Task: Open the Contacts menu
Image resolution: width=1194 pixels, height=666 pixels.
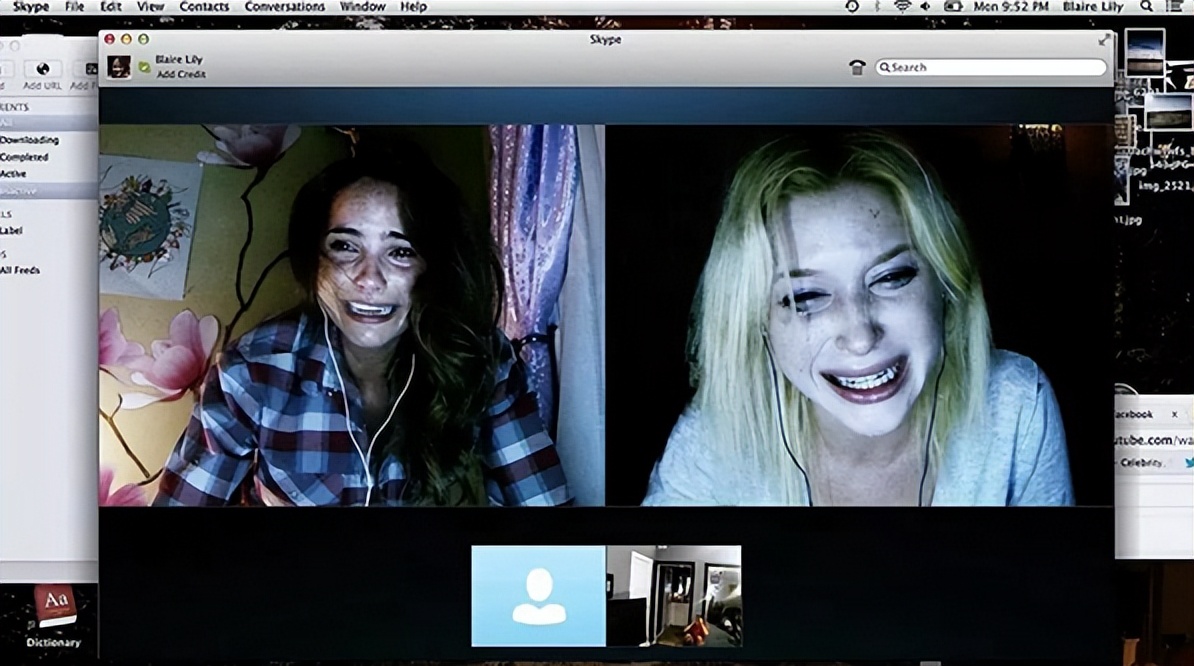Action: tap(204, 7)
